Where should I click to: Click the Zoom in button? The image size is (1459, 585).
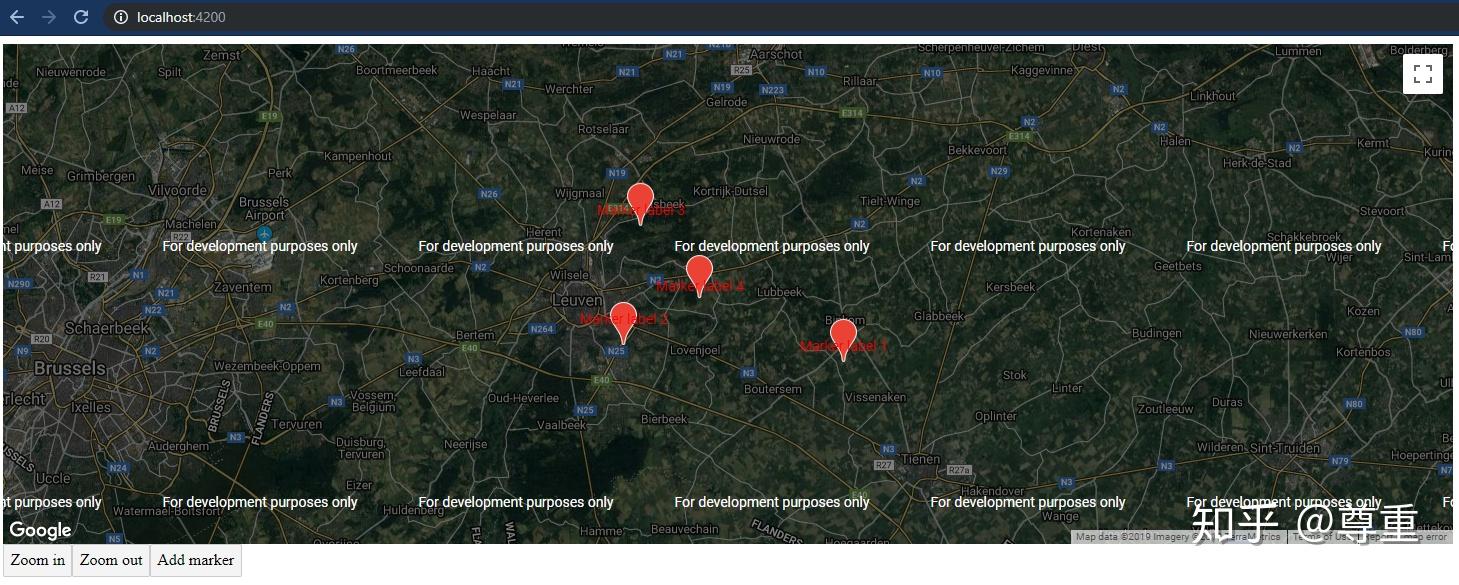[38, 560]
